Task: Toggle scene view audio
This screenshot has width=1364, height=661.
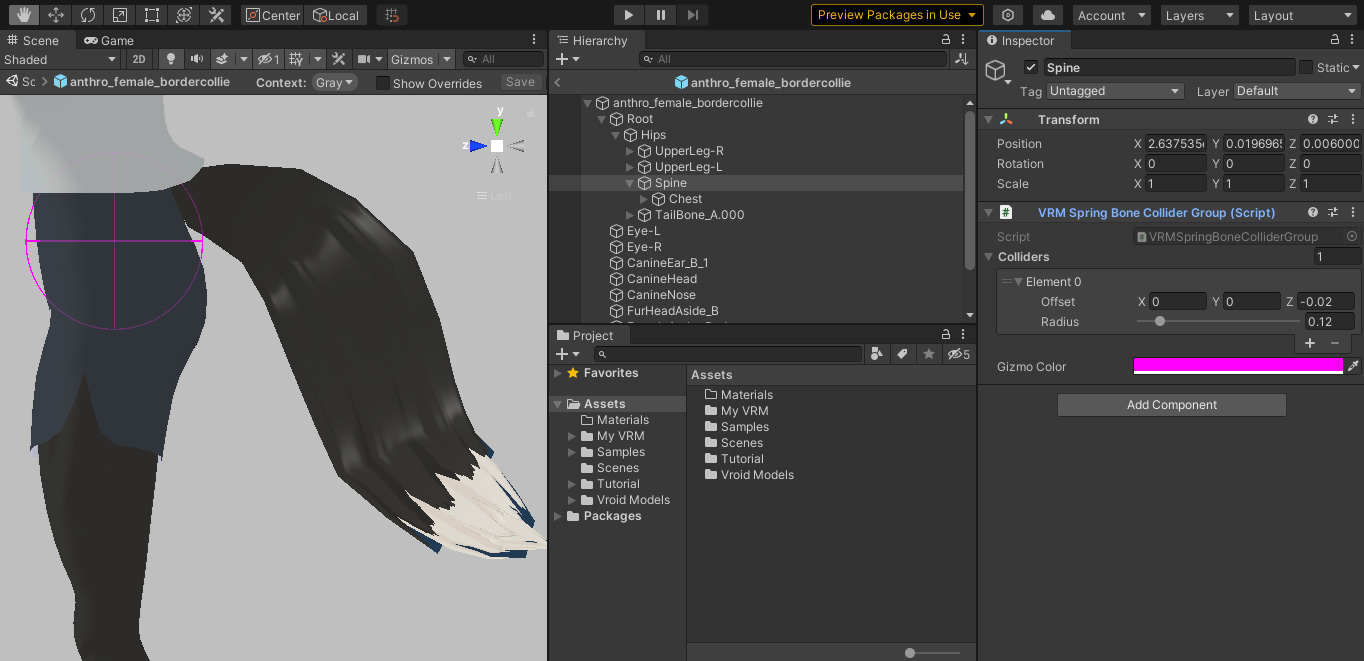Action: click(x=197, y=59)
